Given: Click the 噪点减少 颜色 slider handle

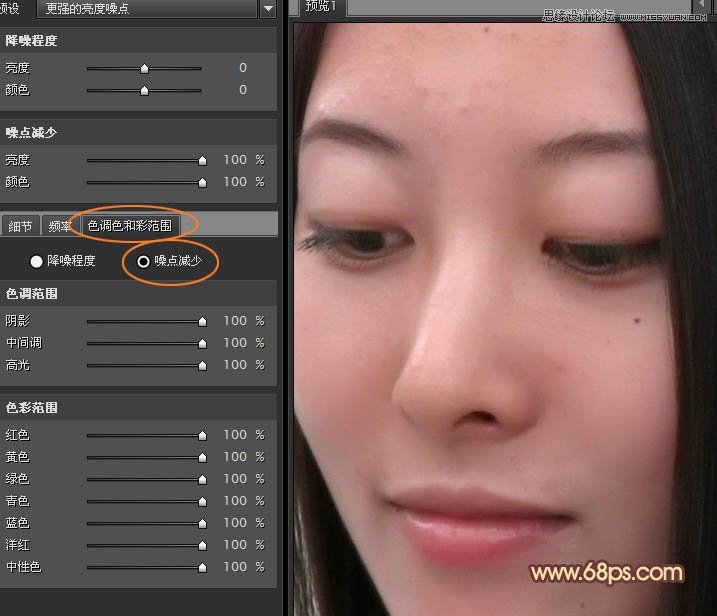Looking at the screenshot, I should point(202,182).
